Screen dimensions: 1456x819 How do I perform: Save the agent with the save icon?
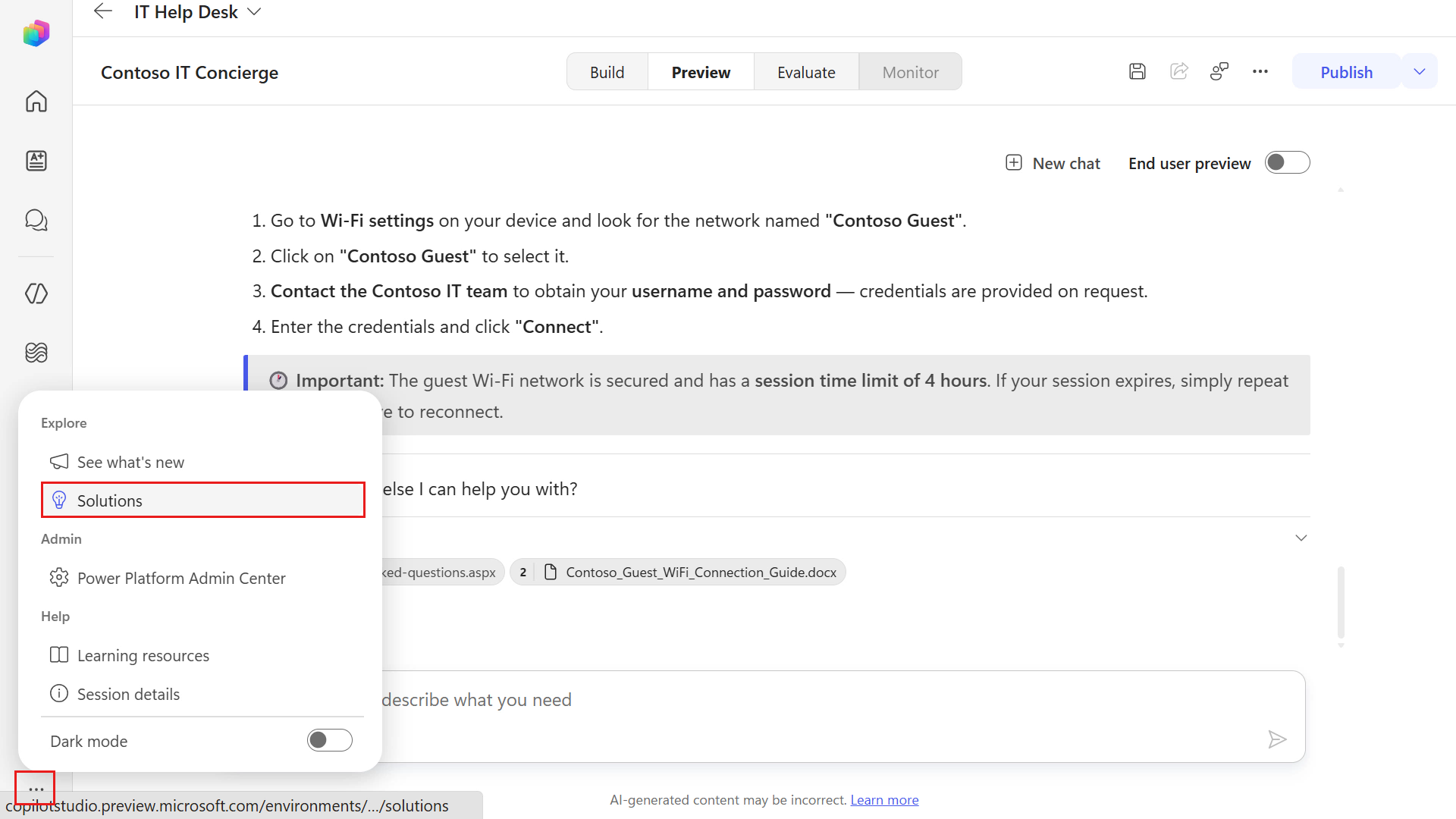[1137, 71]
